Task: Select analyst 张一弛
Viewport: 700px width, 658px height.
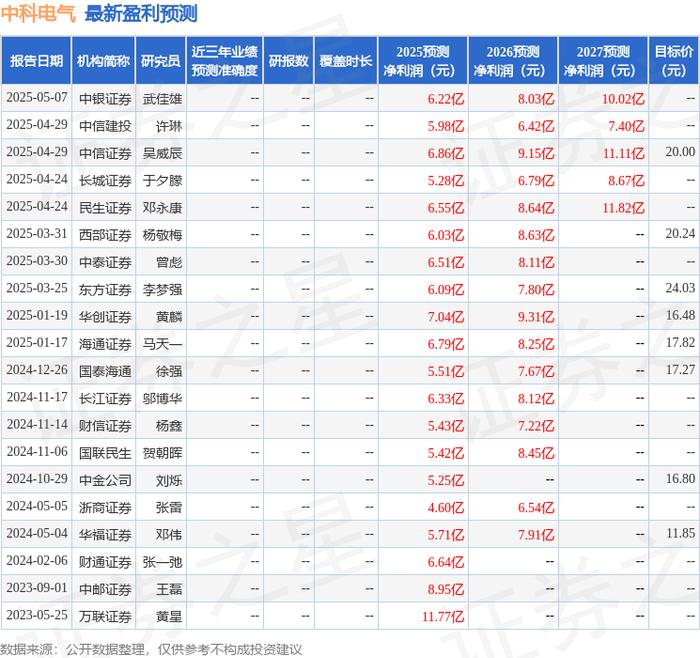Action: [x=162, y=562]
